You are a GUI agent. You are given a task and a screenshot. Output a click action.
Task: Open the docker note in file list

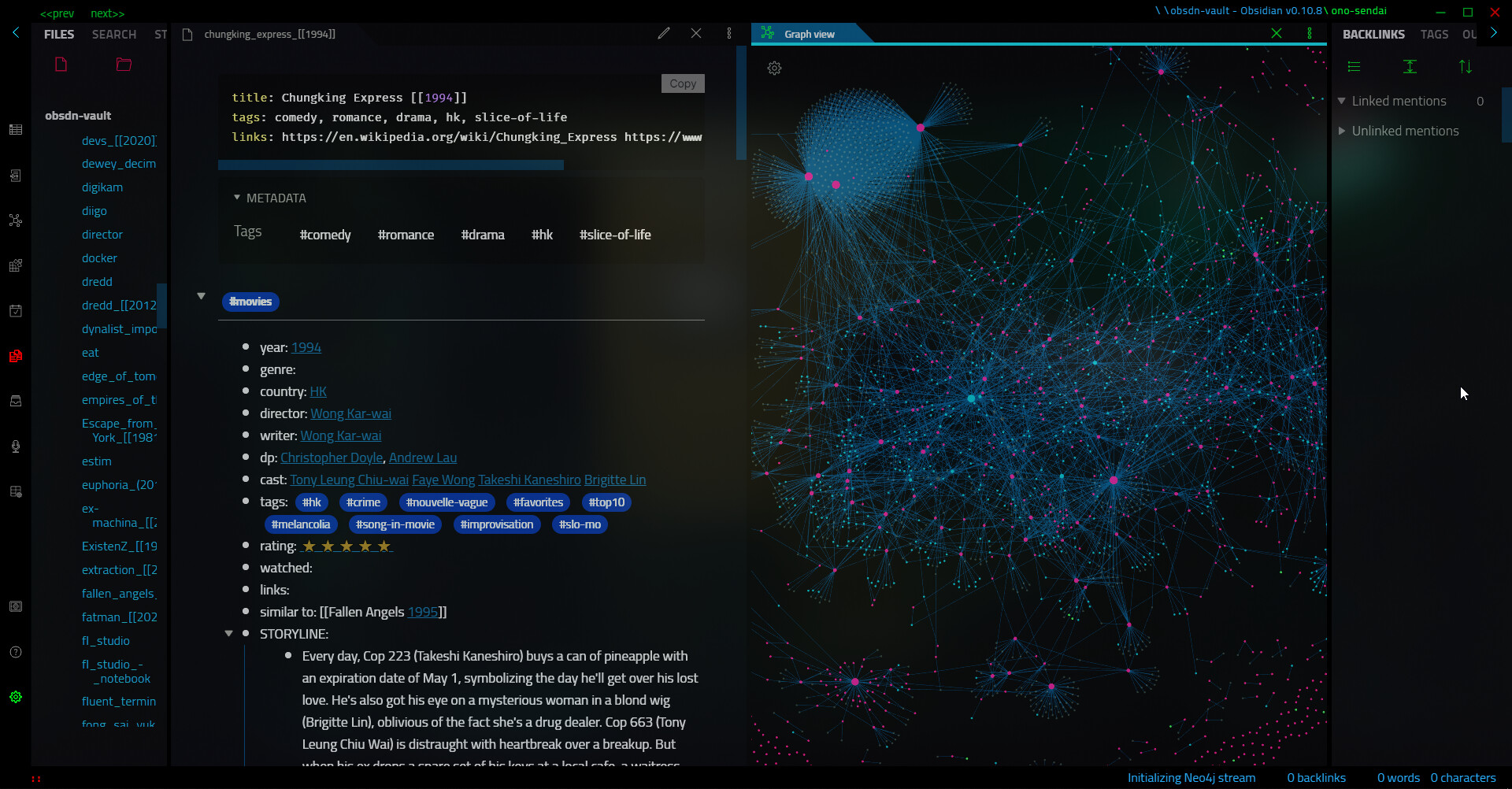99,258
